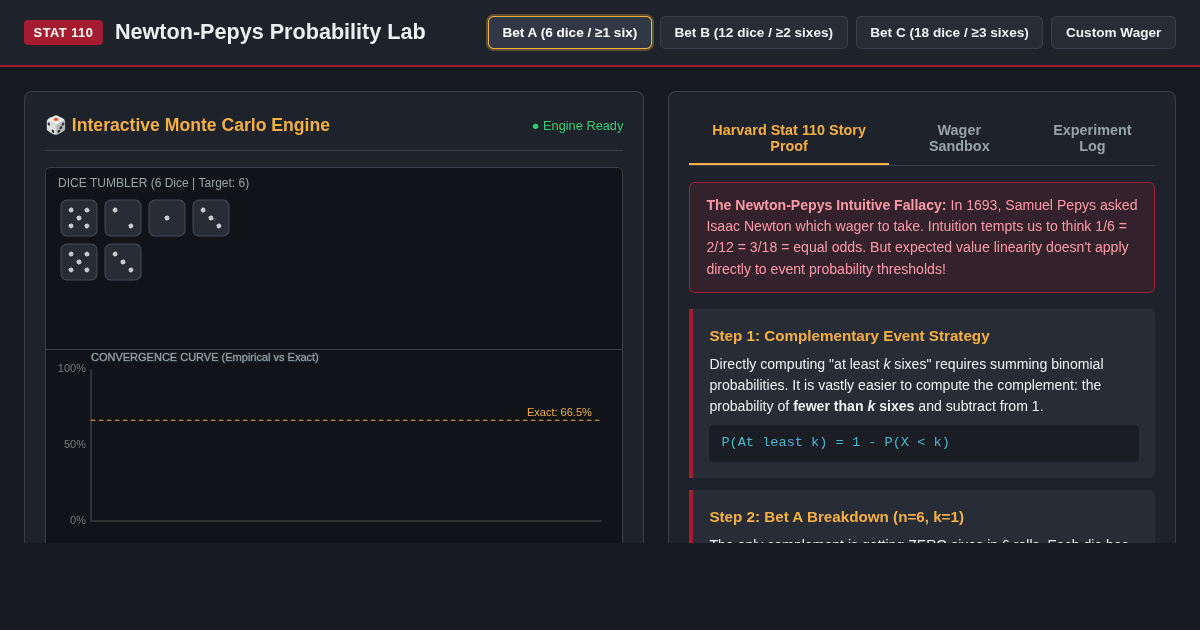Click the 'Step 1: Complementary Event Strategy' heading

click(849, 336)
